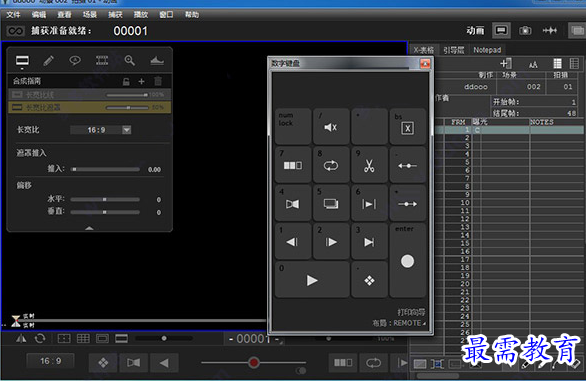This screenshot has width=586, height=381.
Task: Toggle black frames with keypad 4
Action: 293,203
